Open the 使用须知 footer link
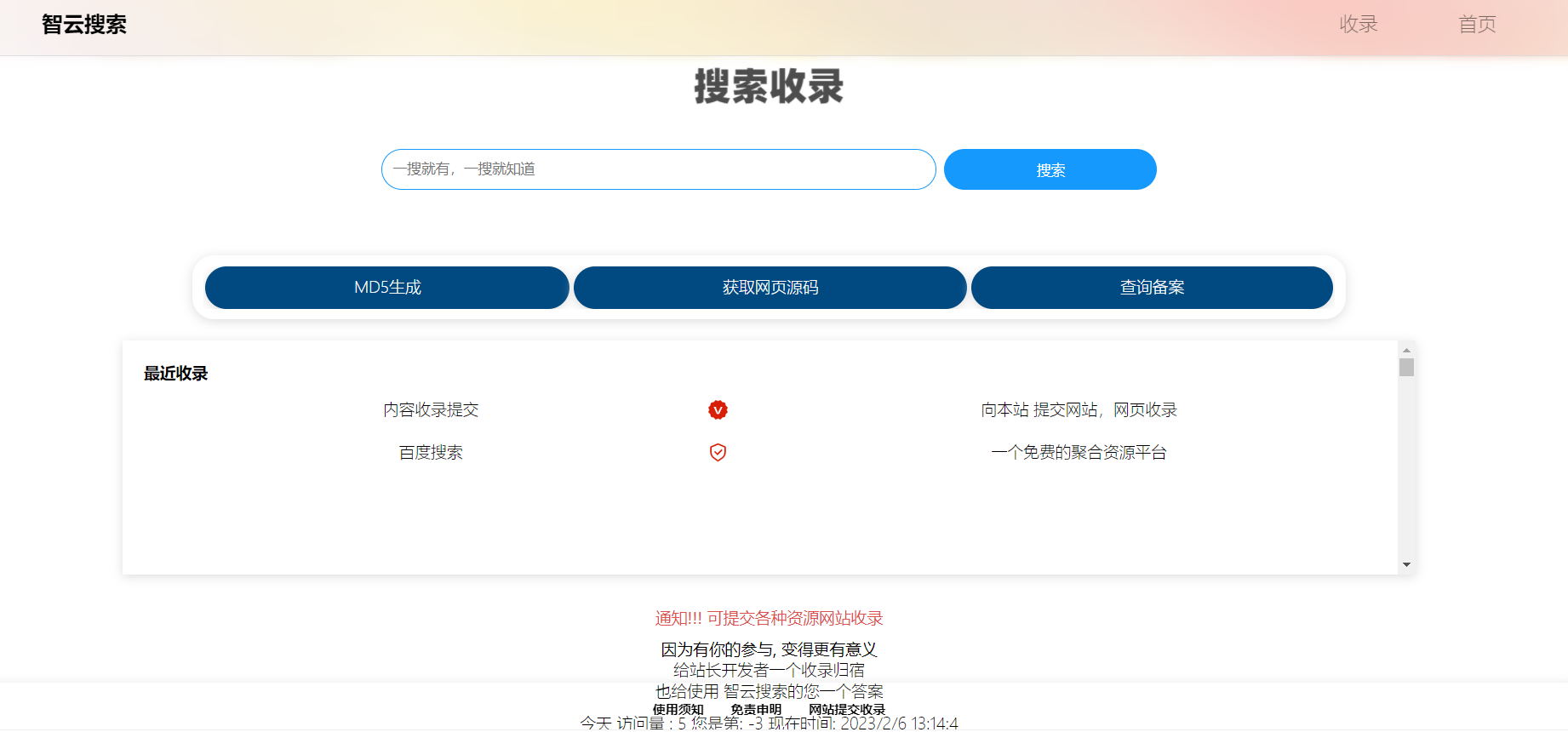This screenshot has height=732, width=1568. click(x=678, y=709)
